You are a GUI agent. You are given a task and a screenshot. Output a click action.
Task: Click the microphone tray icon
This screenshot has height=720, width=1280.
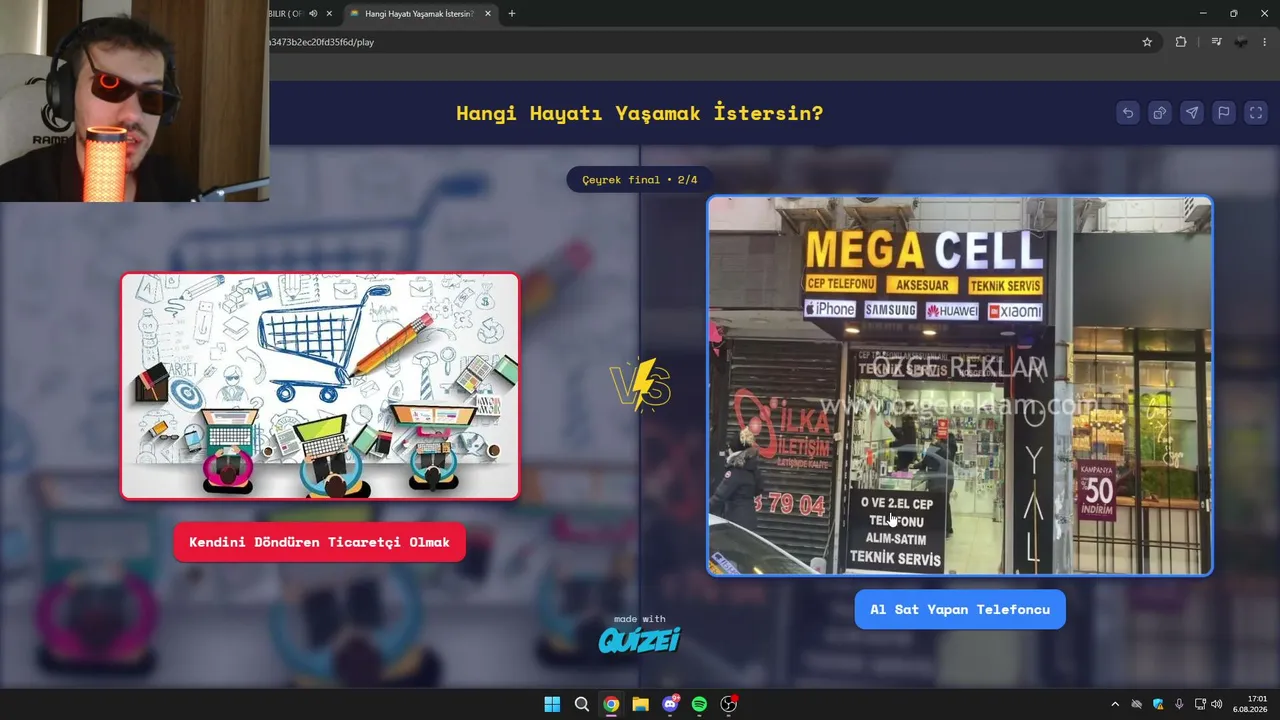click(1179, 704)
